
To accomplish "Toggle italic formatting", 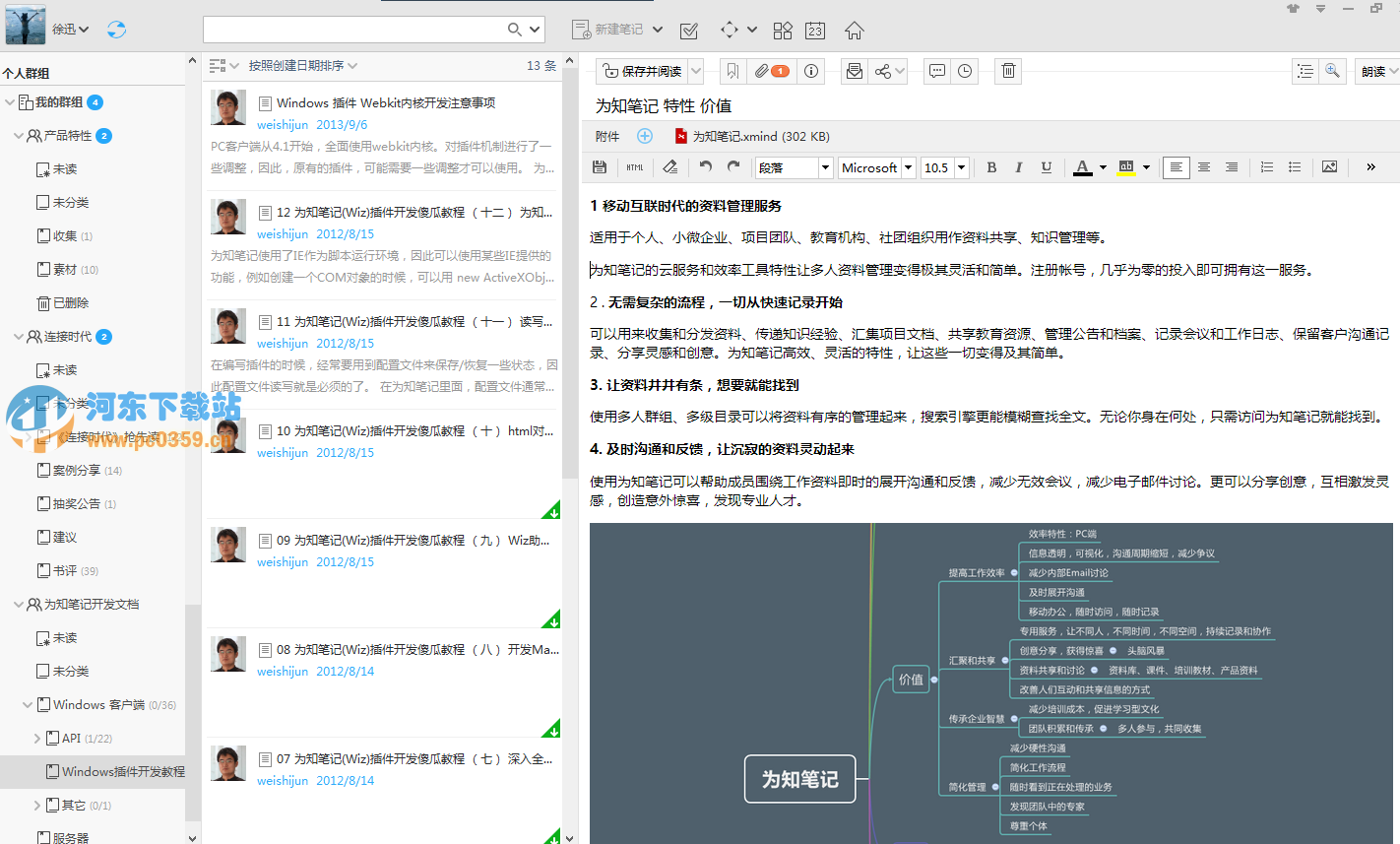I will pos(1019,166).
